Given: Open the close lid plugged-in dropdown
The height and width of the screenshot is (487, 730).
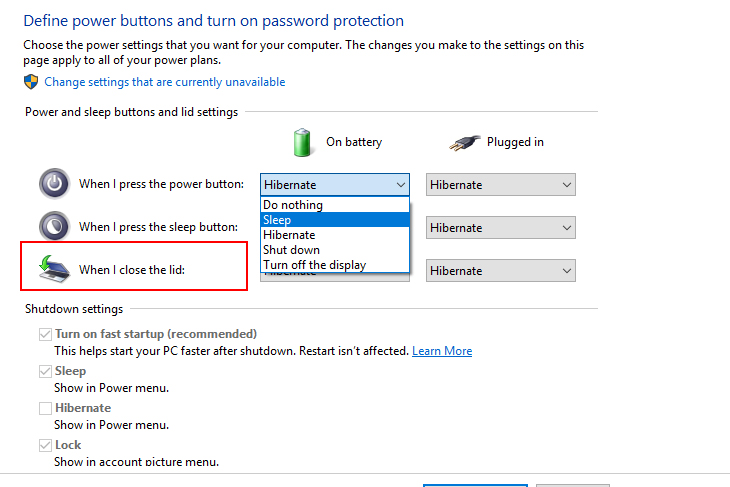Looking at the screenshot, I should tap(500, 270).
